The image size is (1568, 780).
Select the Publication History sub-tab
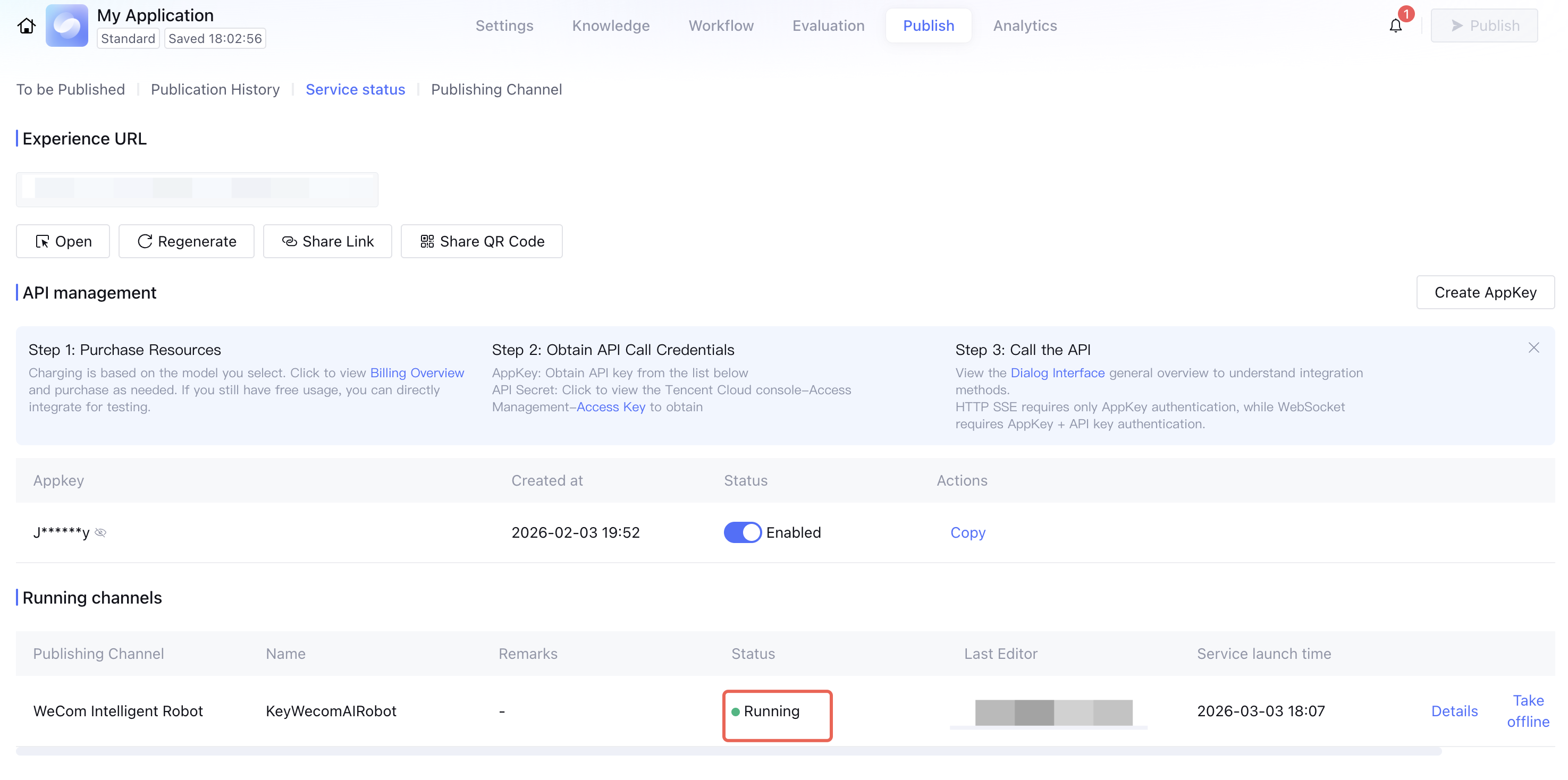pyautogui.click(x=215, y=89)
